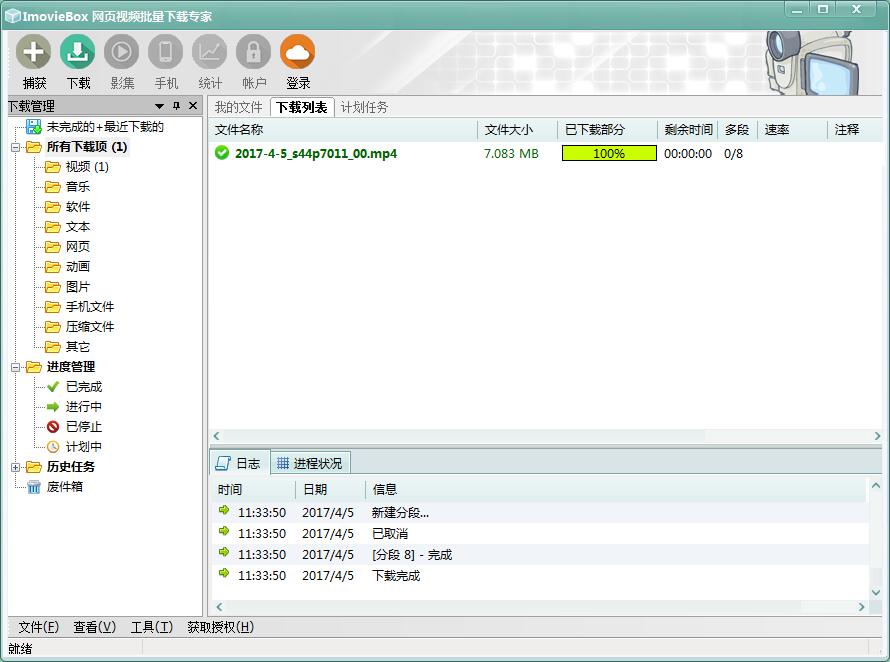Click the 影集 album play icon

point(122,52)
